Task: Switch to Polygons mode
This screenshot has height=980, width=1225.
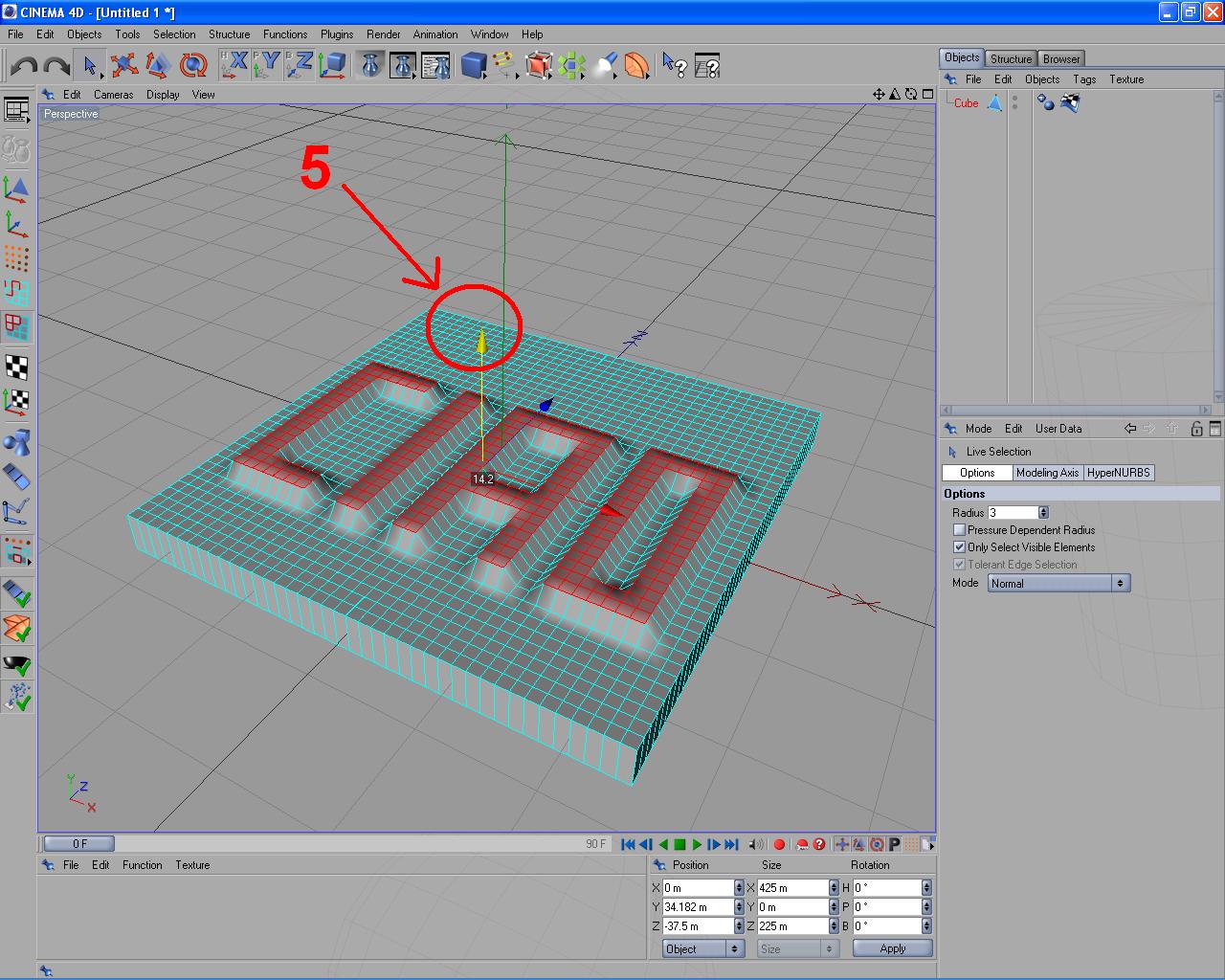Action: [16, 328]
